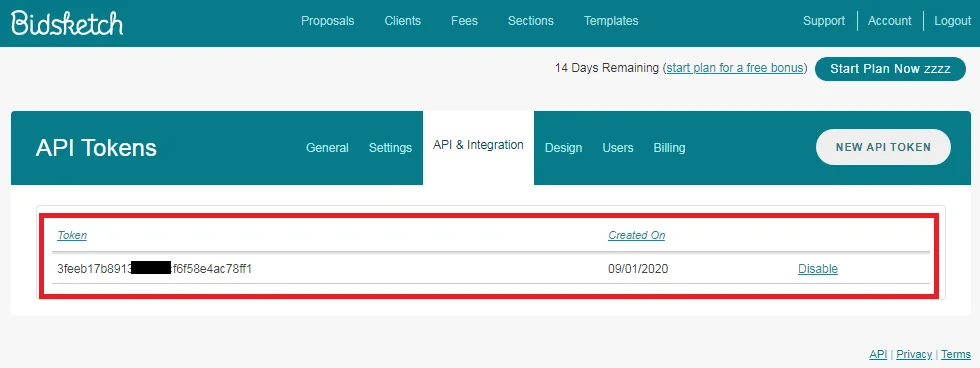The image size is (980, 368).
Task: Click the 09/01/2020 created date
Action: point(638,269)
